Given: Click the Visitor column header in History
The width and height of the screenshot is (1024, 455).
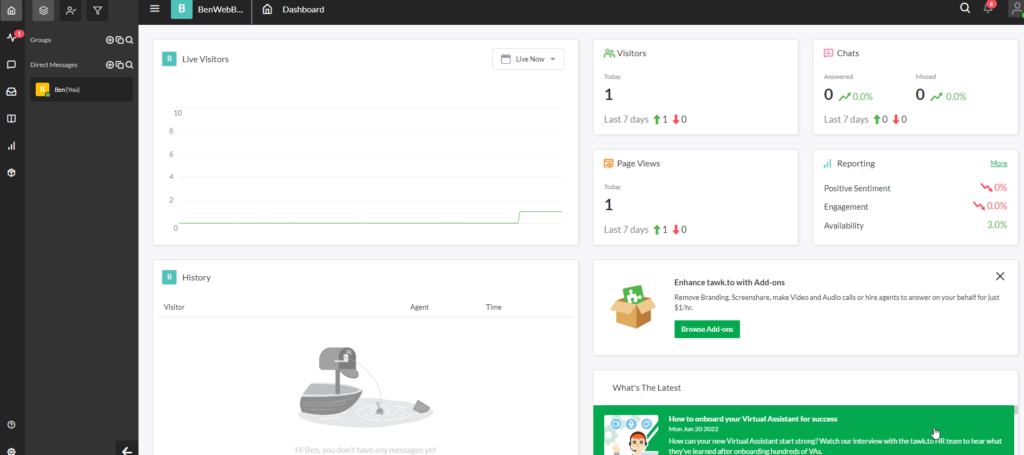Looking at the screenshot, I should pyautogui.click(x=174, y=307).
